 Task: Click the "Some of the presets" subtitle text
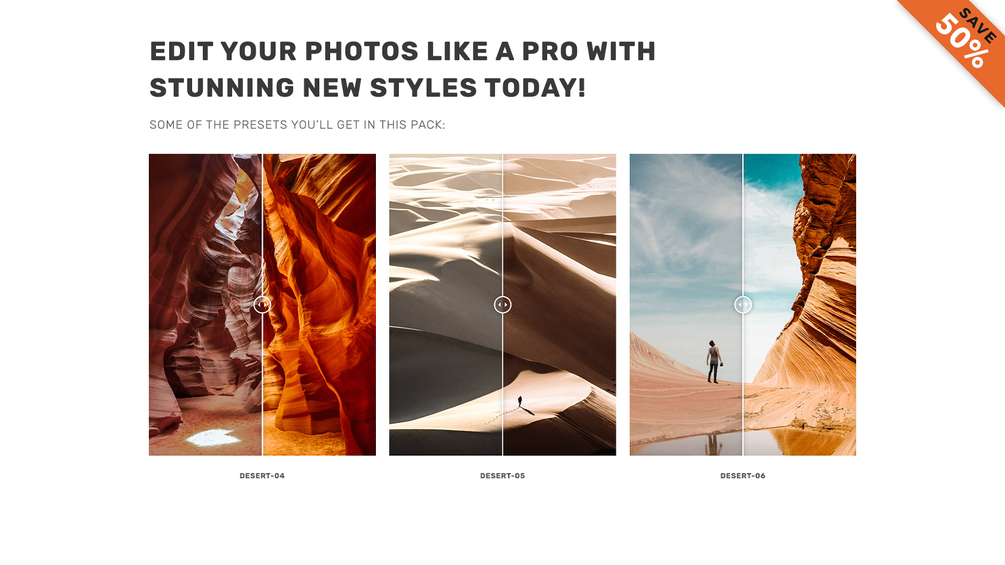[297, 125]
